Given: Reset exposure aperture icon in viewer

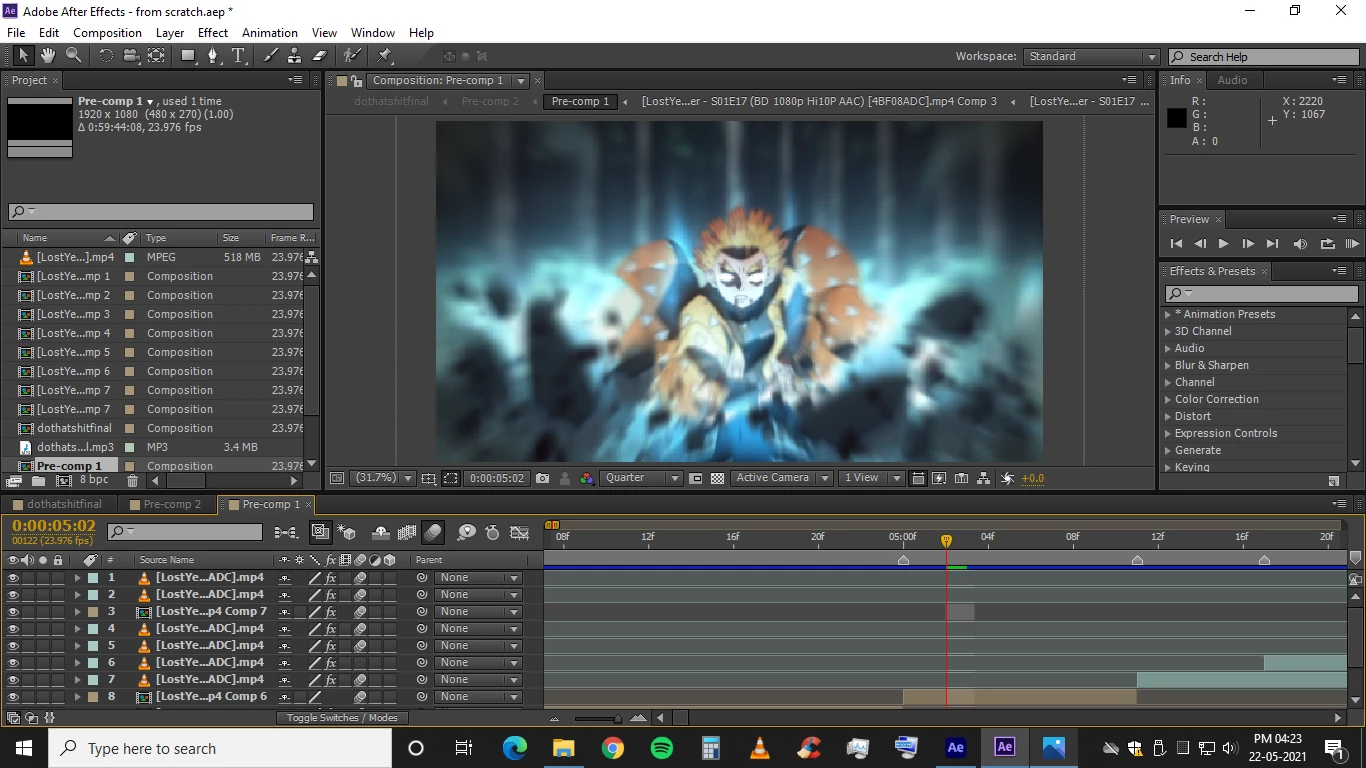Looking at the screenshot, I should [1007, 478].
